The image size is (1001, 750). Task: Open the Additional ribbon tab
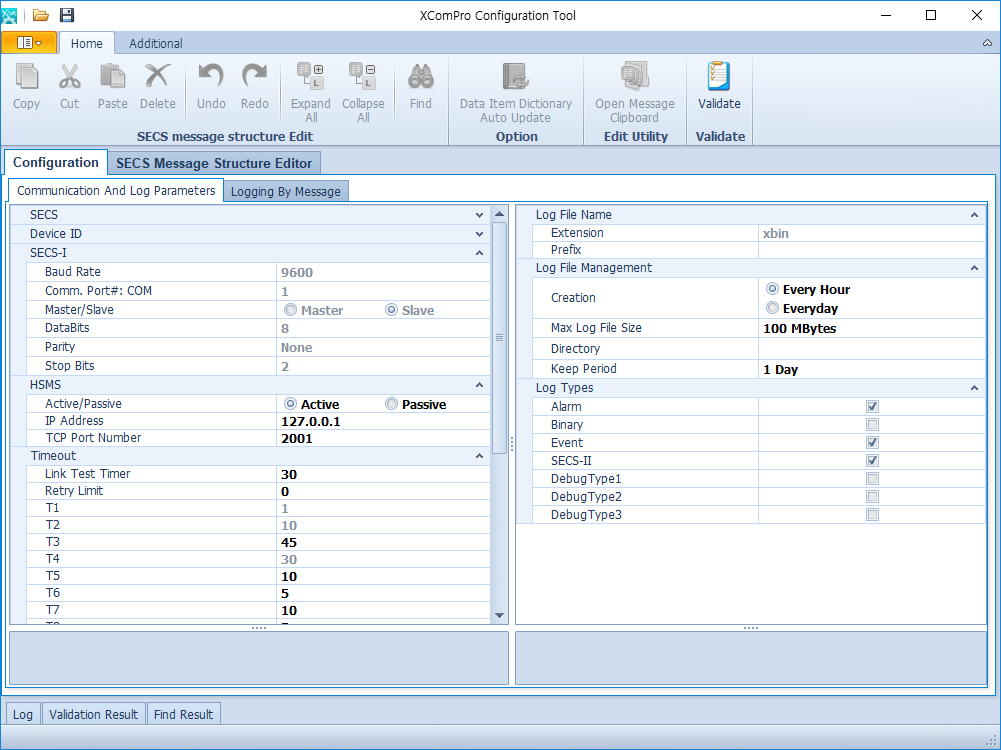156,43
